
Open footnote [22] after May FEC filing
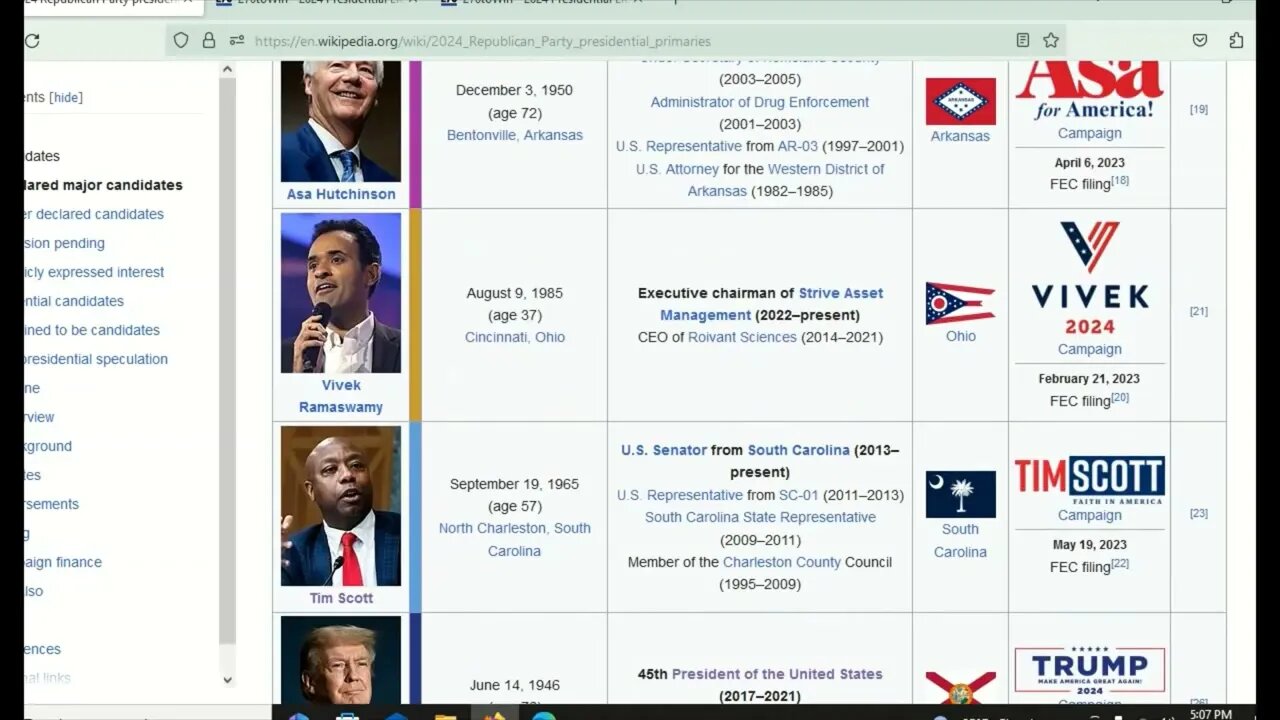(x=1120, y=563)
